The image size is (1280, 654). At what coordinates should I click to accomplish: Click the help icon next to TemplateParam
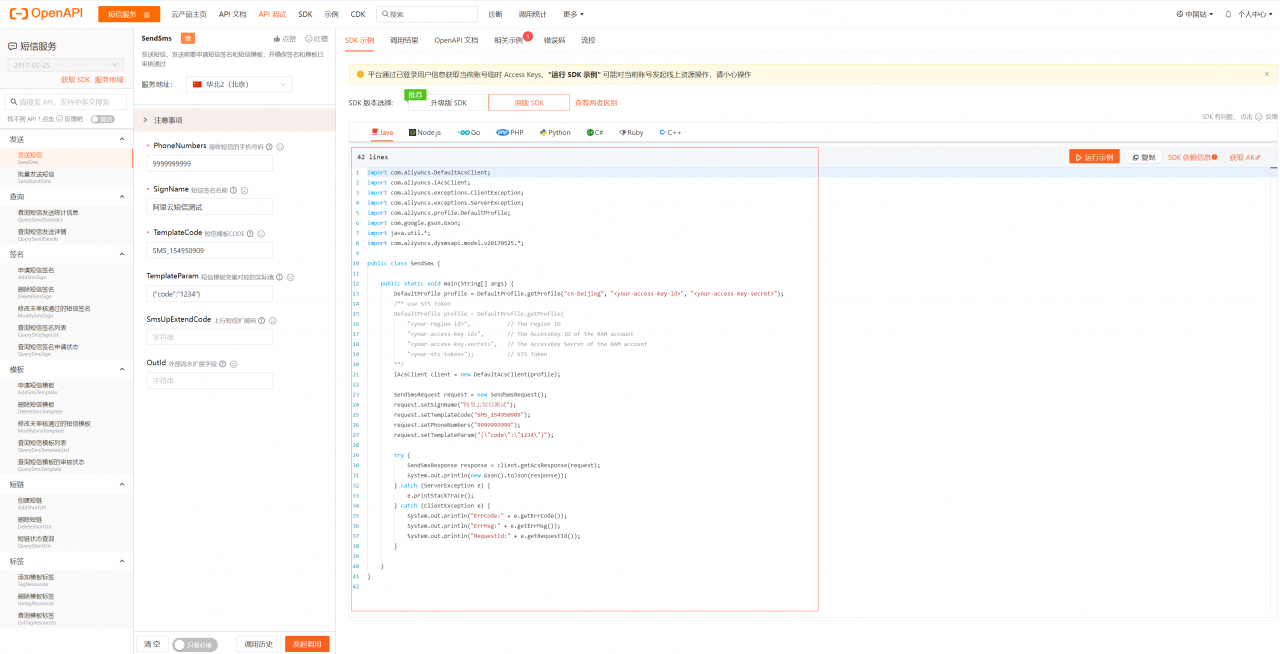[x=278, y=277]
